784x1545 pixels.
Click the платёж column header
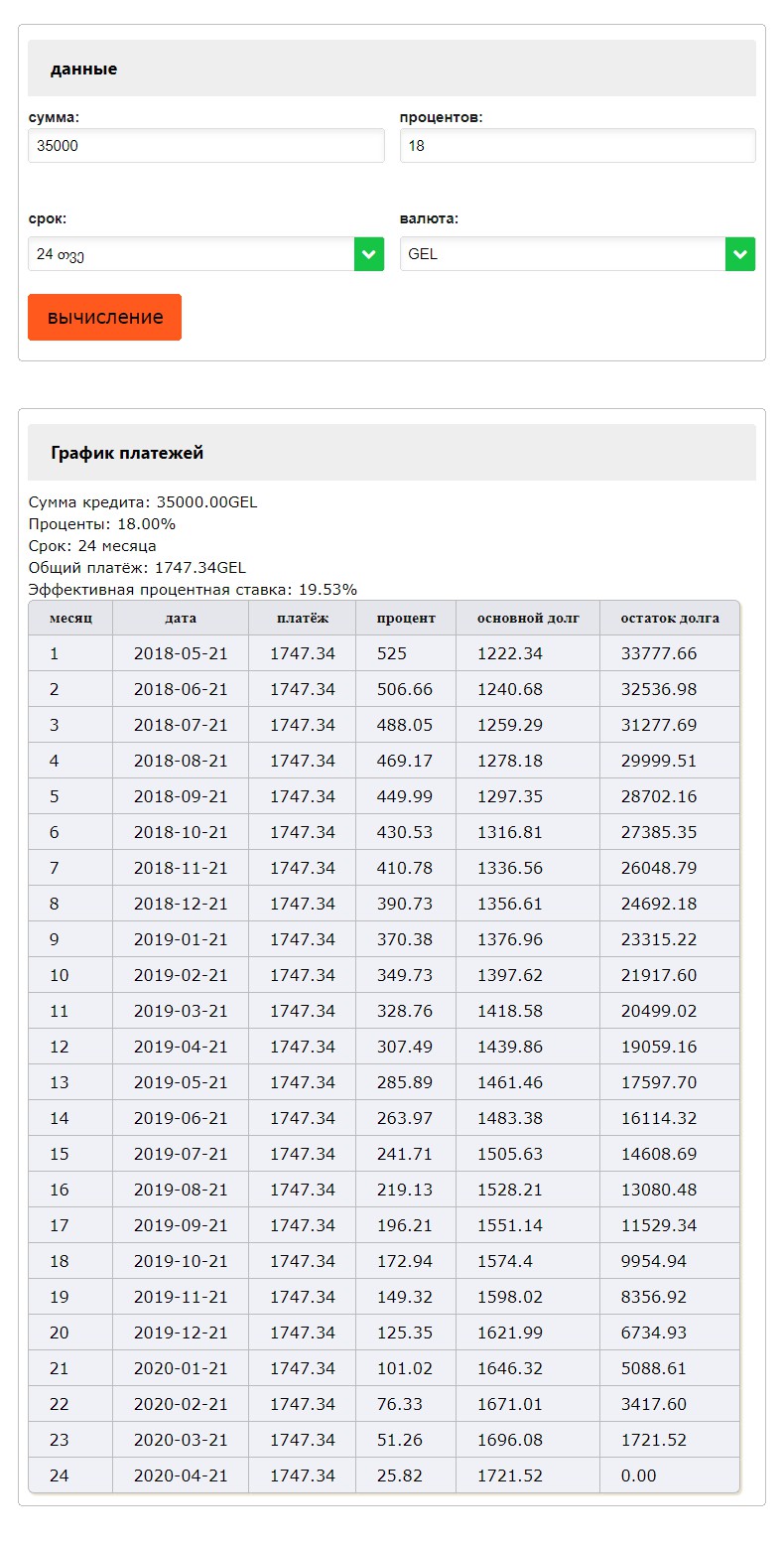coord(302,618)
